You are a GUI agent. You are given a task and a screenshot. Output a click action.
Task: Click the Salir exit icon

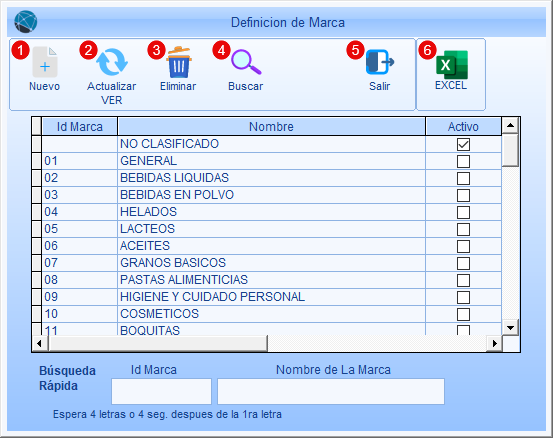point(379,62)
